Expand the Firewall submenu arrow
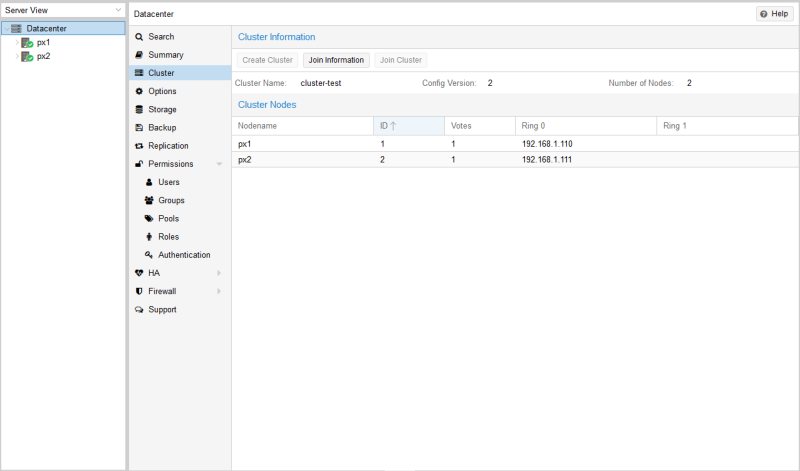800x471 pixels. 219,291
